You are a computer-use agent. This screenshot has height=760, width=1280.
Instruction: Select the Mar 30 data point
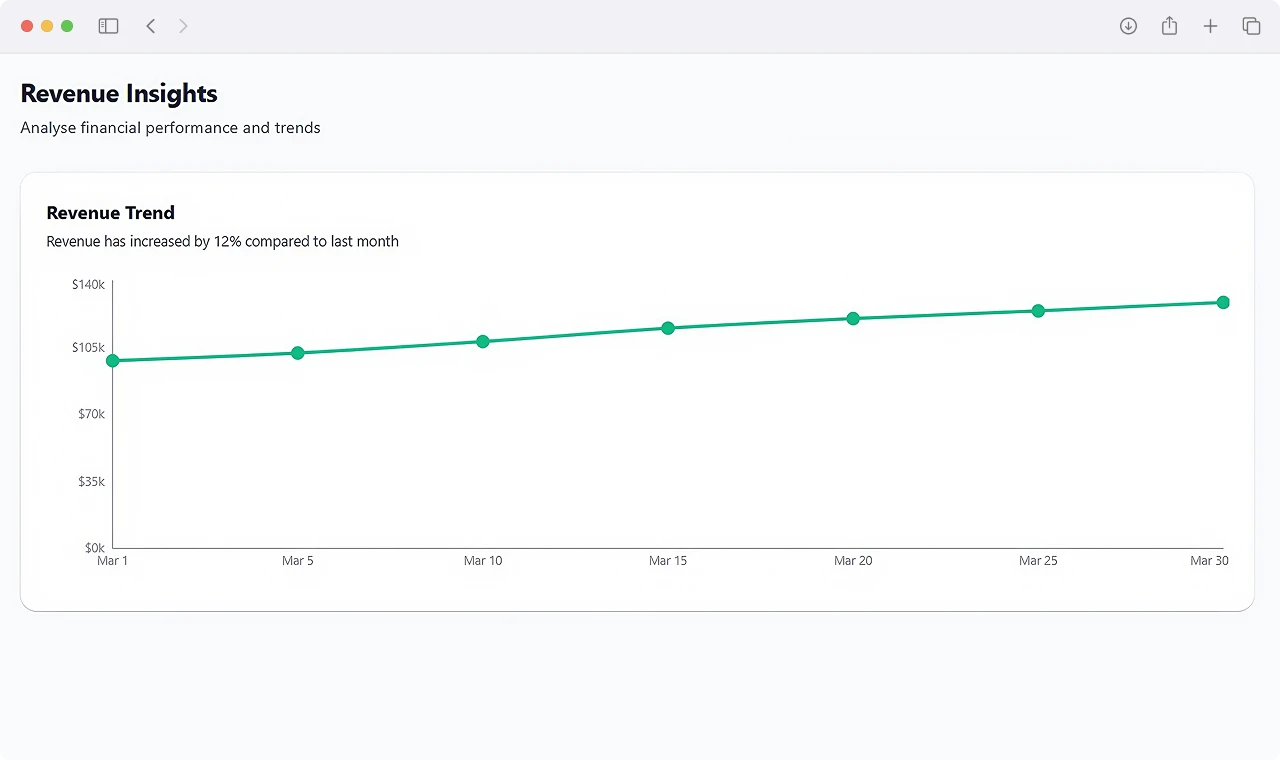click(x=1223, y=302)
